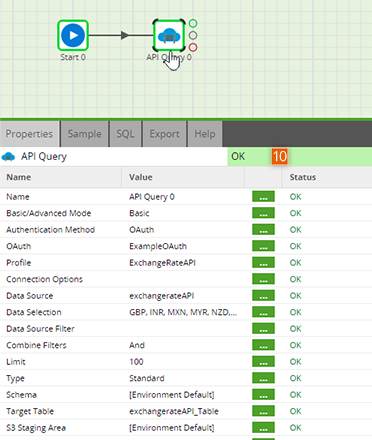
Task: Click the 'ExampleOAuth' value
Action: tap(158, 246)
